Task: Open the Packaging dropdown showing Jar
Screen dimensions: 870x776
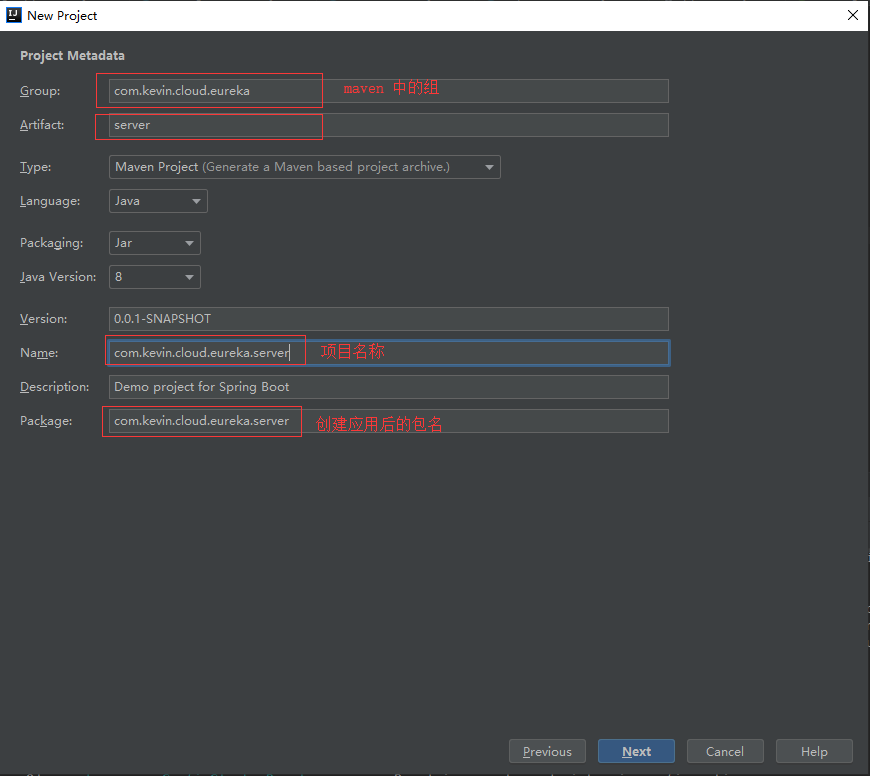Action: [x=155, y=243]
